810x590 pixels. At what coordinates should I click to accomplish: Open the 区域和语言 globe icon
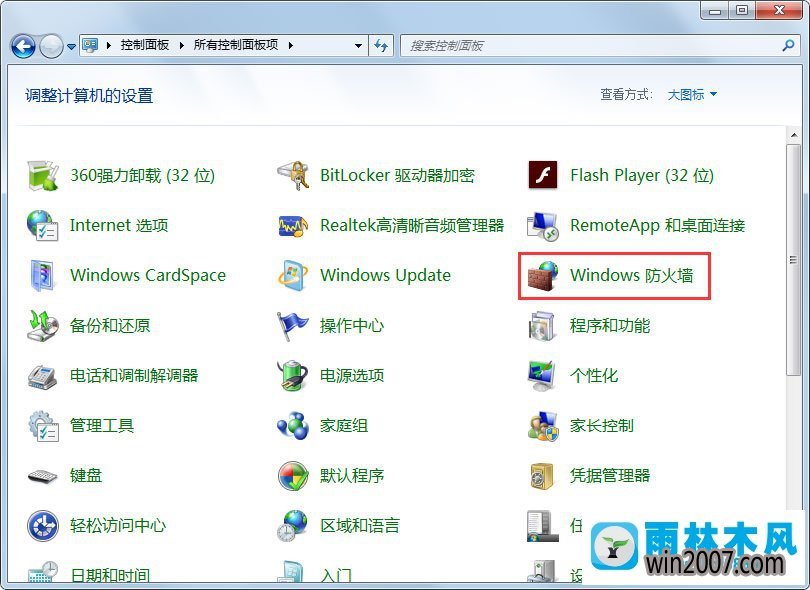click(x=293, y=525)
